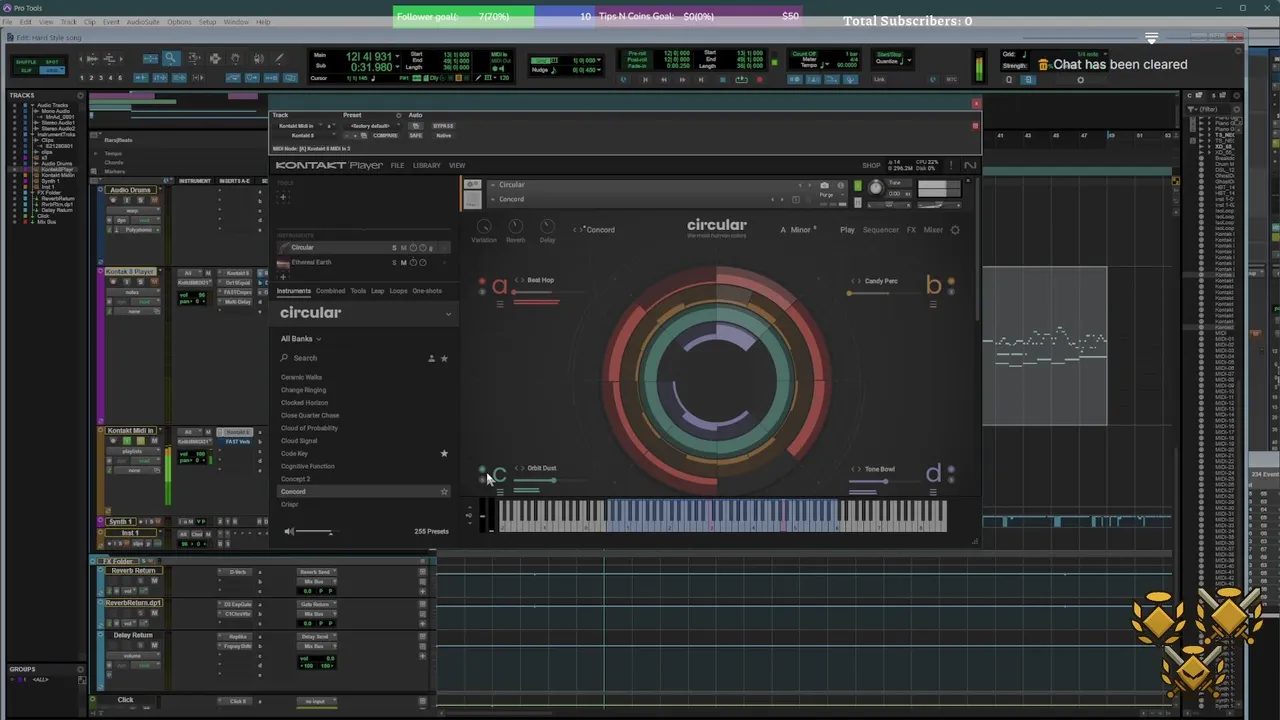Adjust the Variation knob
This screenshot has height=720, width=1280.
(x=484, y=227)
